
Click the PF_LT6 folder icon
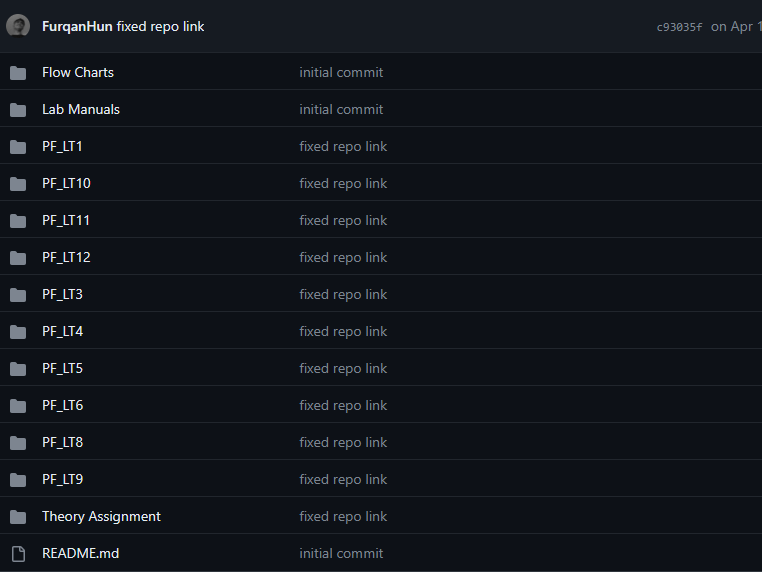[18, 406]
